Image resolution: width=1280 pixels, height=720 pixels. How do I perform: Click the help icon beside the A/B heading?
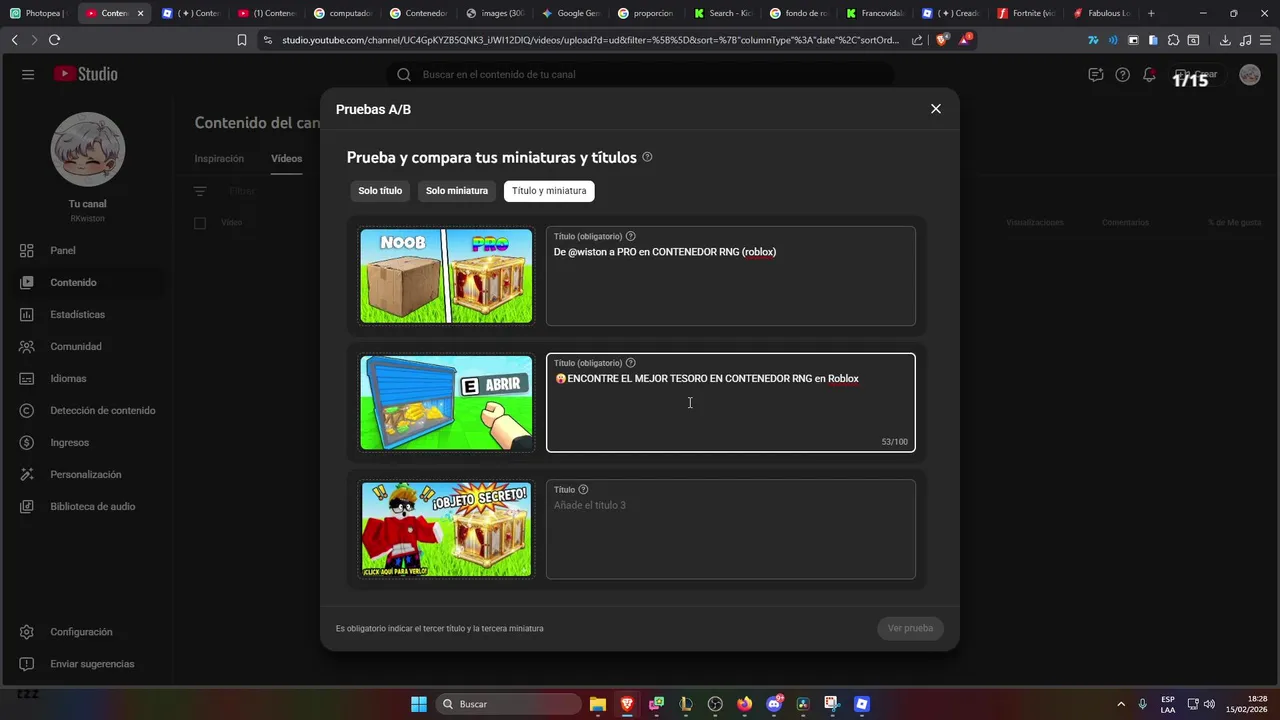point(647,157)
